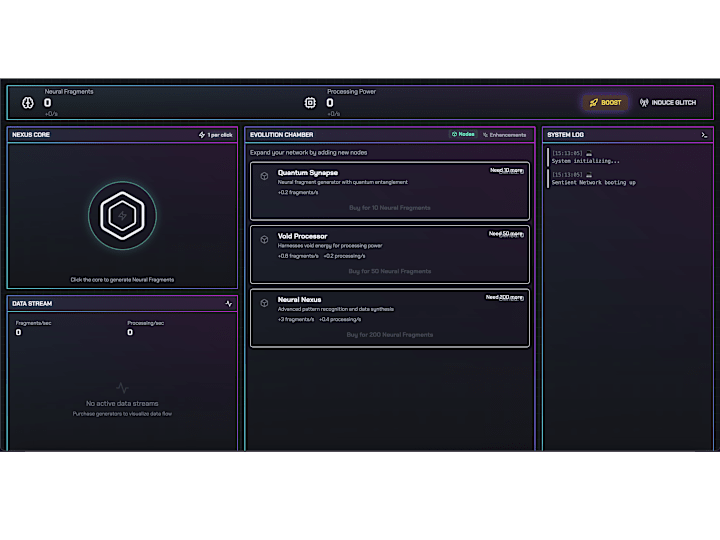
Task: Buy Quantum Synapse for 10 Neural Fragments
Action: pyautogui.click(x=389, y=208)
